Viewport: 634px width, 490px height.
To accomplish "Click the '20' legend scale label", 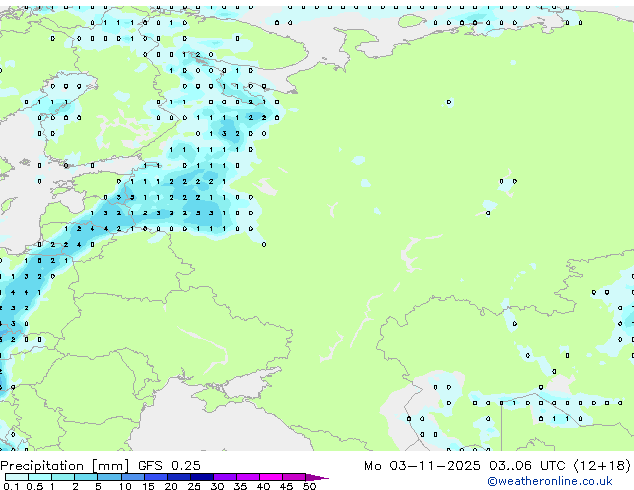I will click(x=171, y=486).
